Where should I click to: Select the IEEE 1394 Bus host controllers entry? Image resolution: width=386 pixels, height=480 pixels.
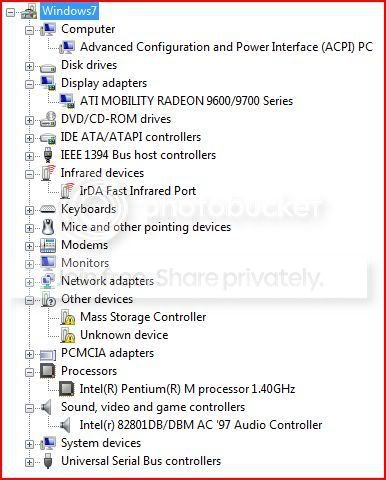(x=138, y=155)
